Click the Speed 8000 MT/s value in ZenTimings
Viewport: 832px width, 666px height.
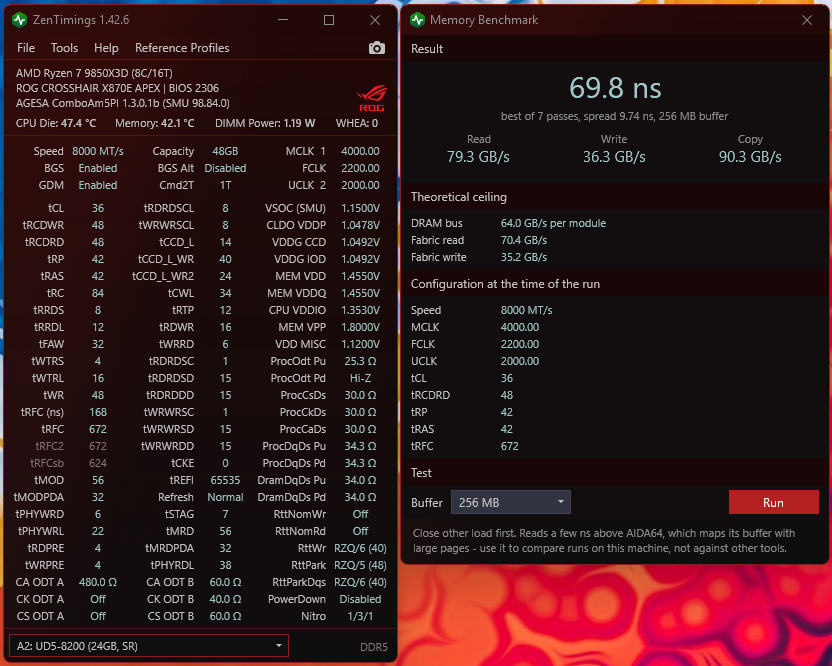98,151
